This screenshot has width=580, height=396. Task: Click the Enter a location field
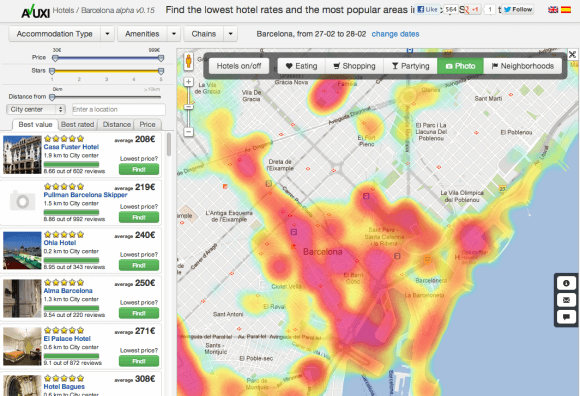coord(119,109)
